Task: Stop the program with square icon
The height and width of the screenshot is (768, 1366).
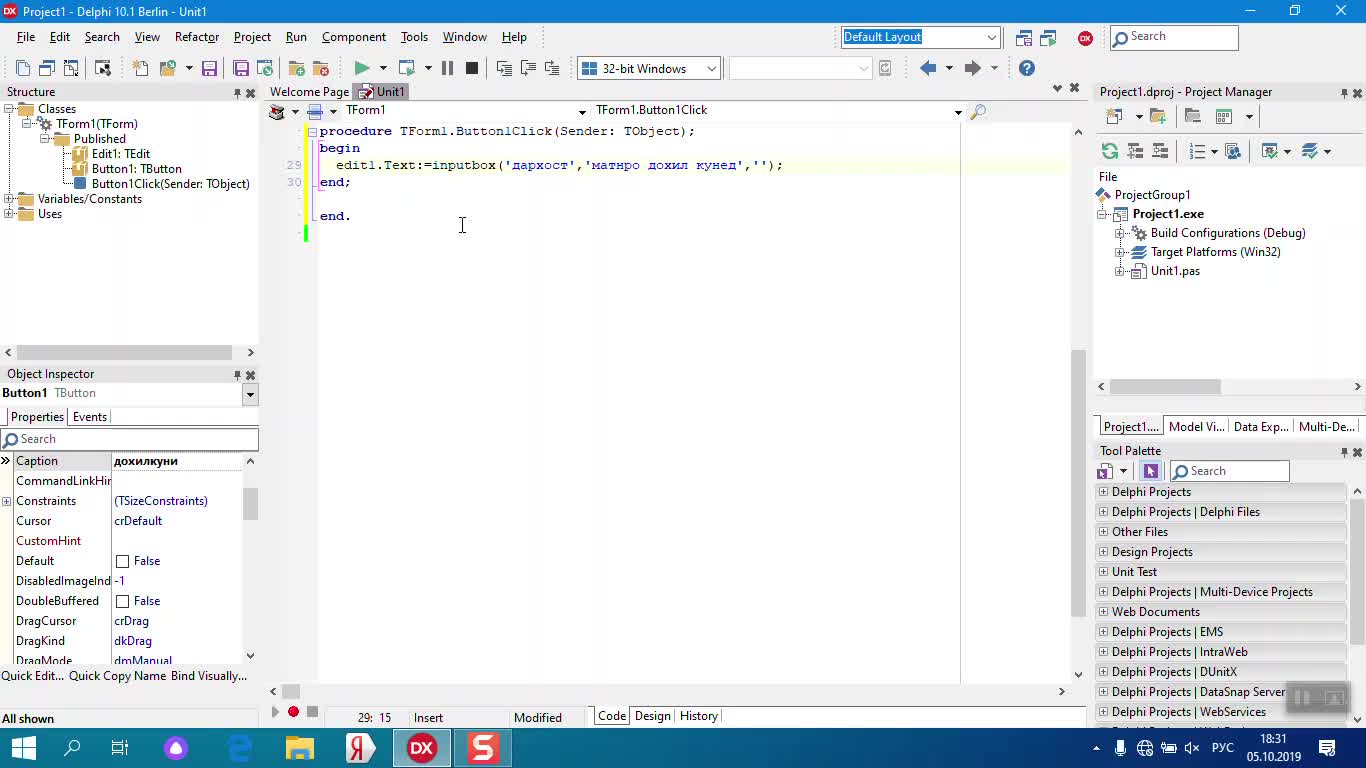Action: click(472, 68)
